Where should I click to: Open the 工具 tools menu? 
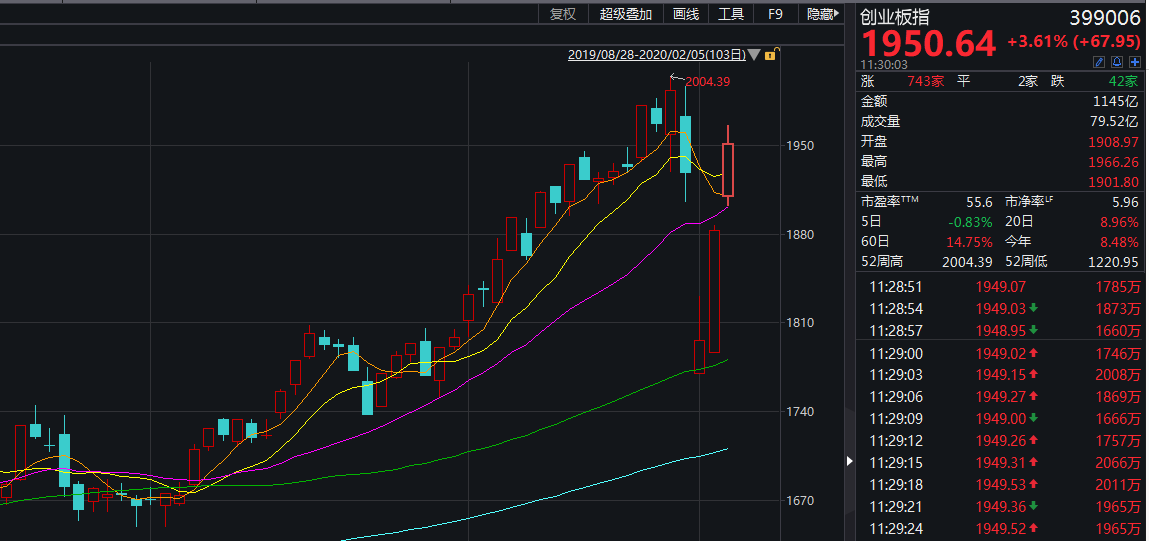pyautogui.click(x=731, y=14)
